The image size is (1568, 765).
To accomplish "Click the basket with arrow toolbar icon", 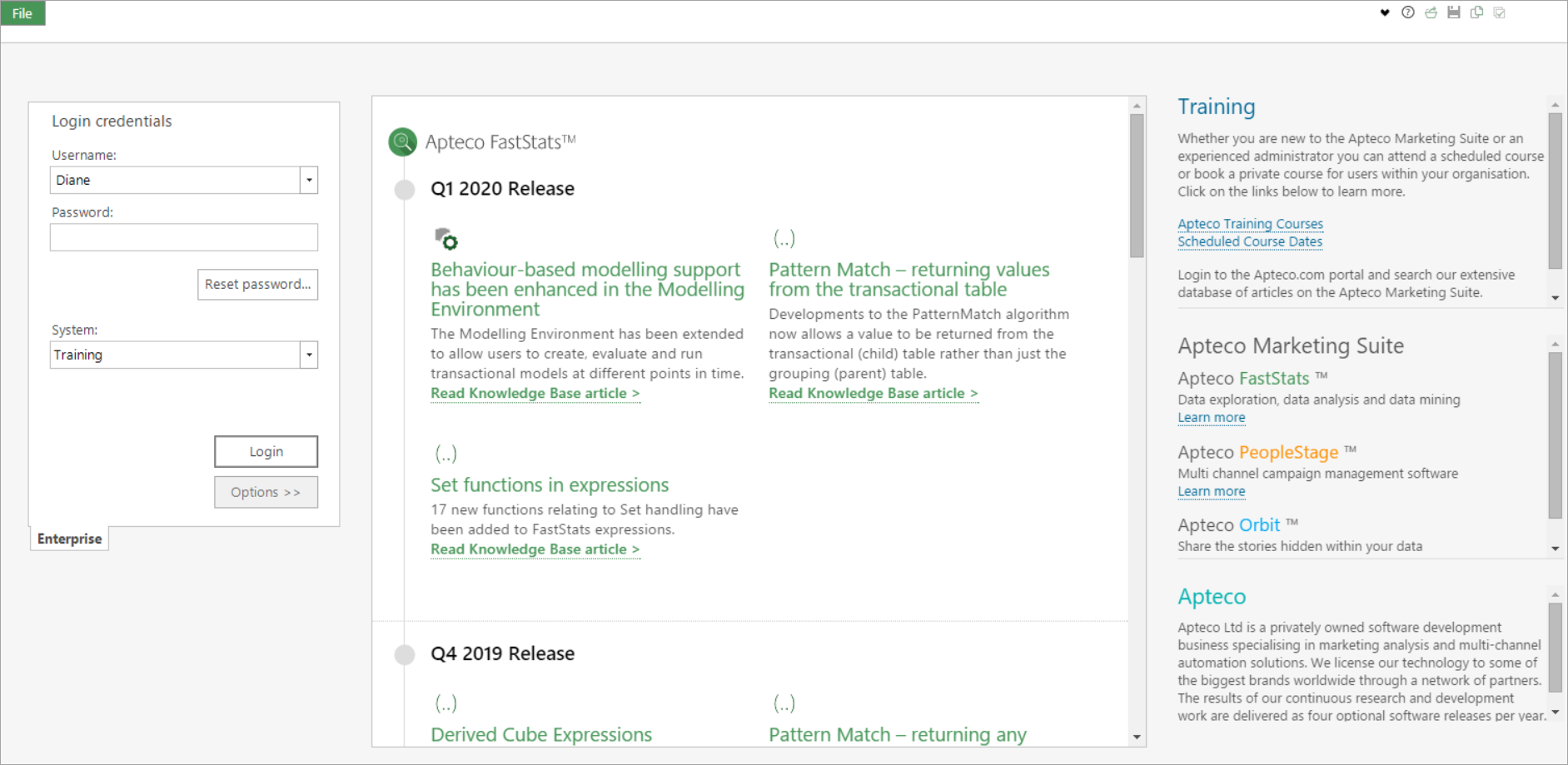I will 1431,12.
